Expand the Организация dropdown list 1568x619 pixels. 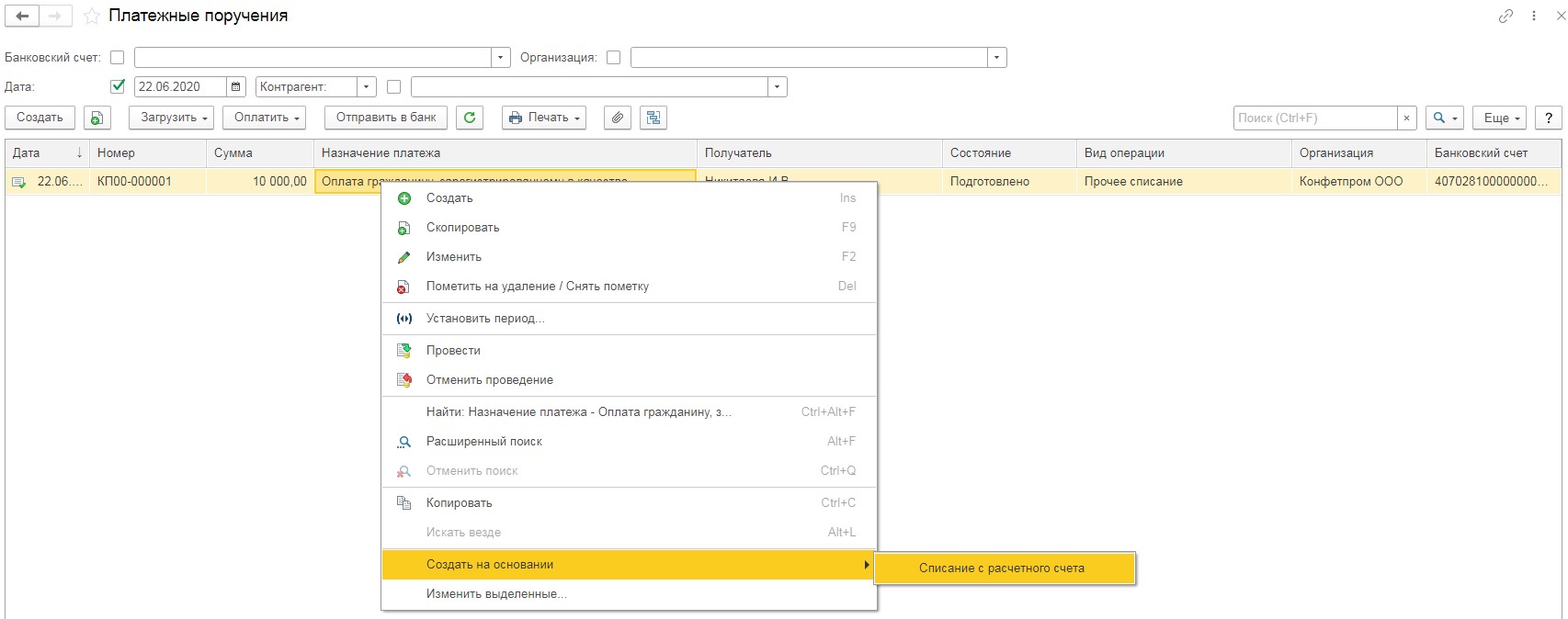tap(997, 58)
